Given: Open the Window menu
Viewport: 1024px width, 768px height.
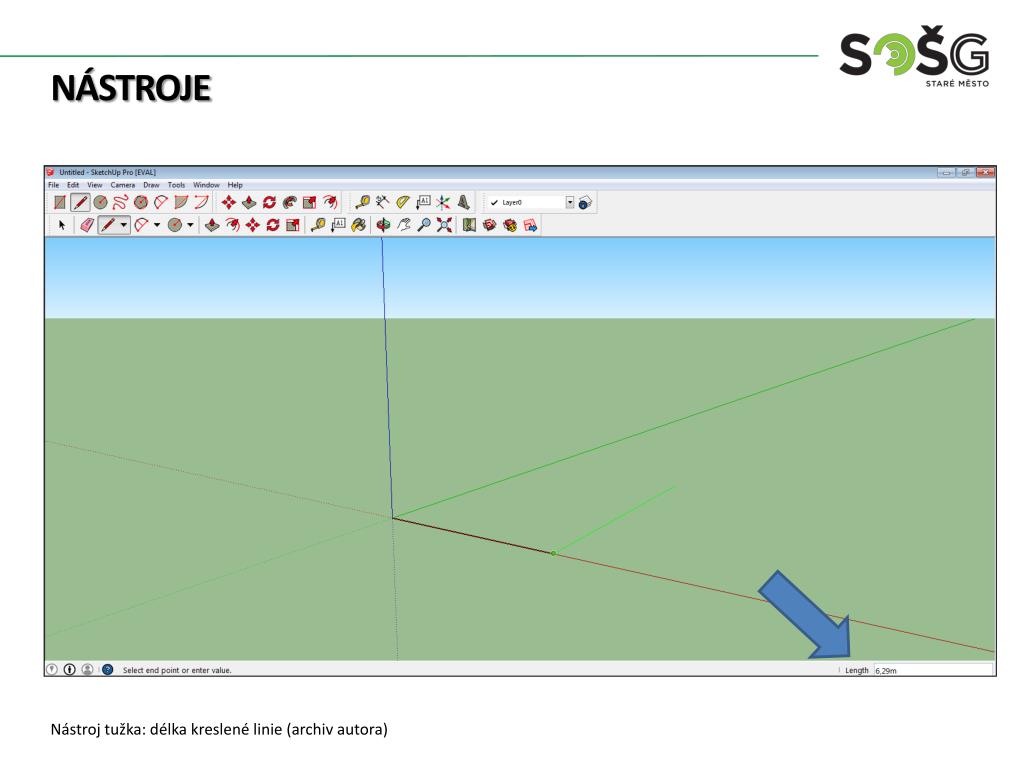Looking at the screenshot, I should pyautogui.click(x=206, y=185).
